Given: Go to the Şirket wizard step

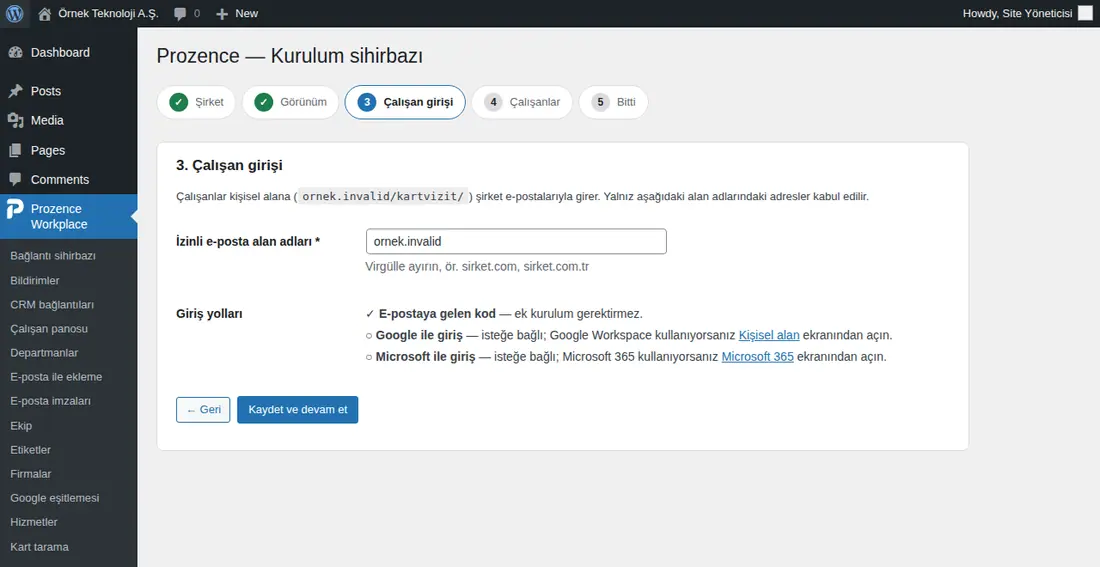Looking at the screenshot, I should coord(196,102).
